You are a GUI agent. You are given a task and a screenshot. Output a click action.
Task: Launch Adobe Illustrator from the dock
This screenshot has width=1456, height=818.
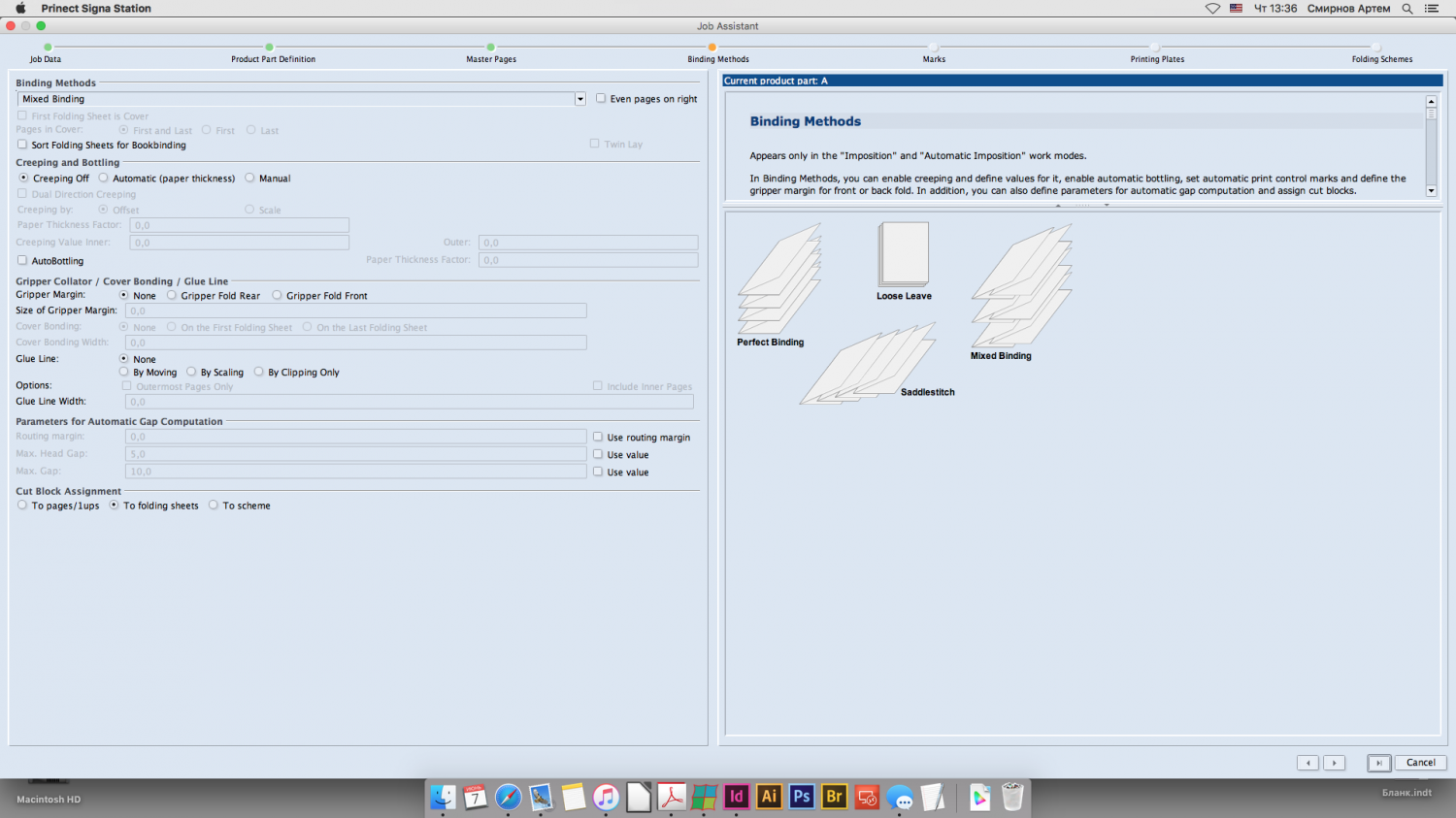click(770, 797)
